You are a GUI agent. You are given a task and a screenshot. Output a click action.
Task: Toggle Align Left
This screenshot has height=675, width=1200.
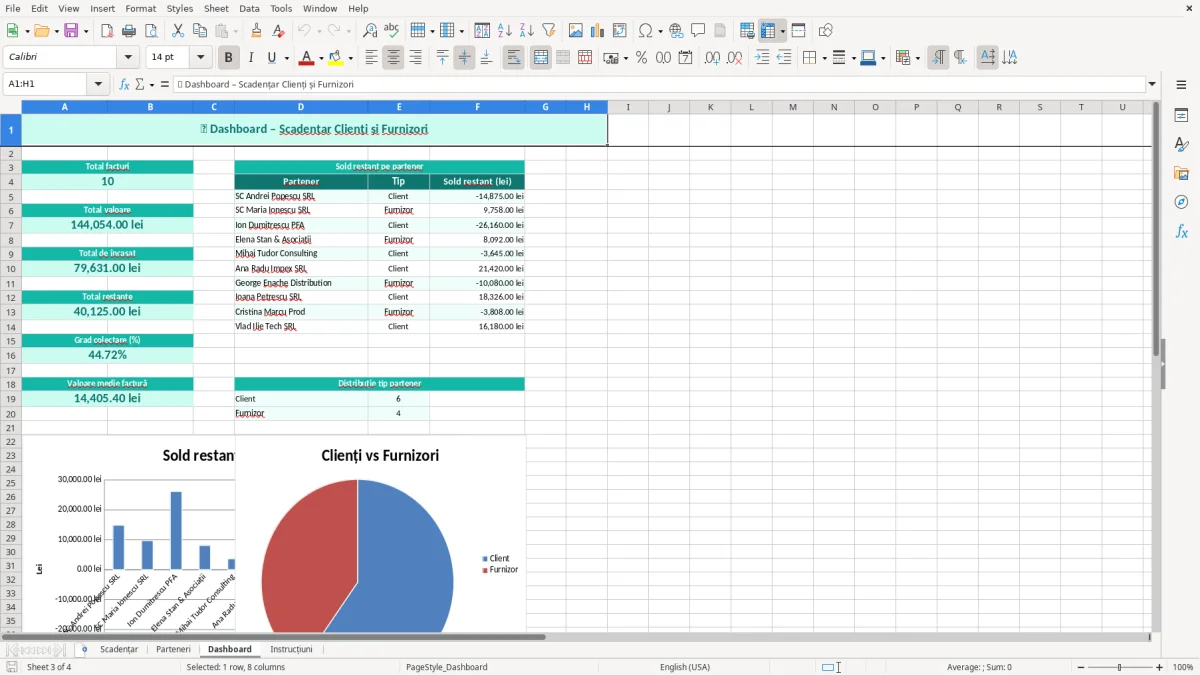tap(371, 58)
